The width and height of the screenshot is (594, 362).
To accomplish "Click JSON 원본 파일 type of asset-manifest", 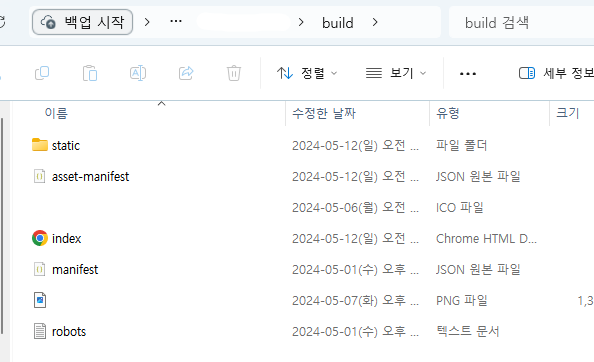I will [478, 177].
